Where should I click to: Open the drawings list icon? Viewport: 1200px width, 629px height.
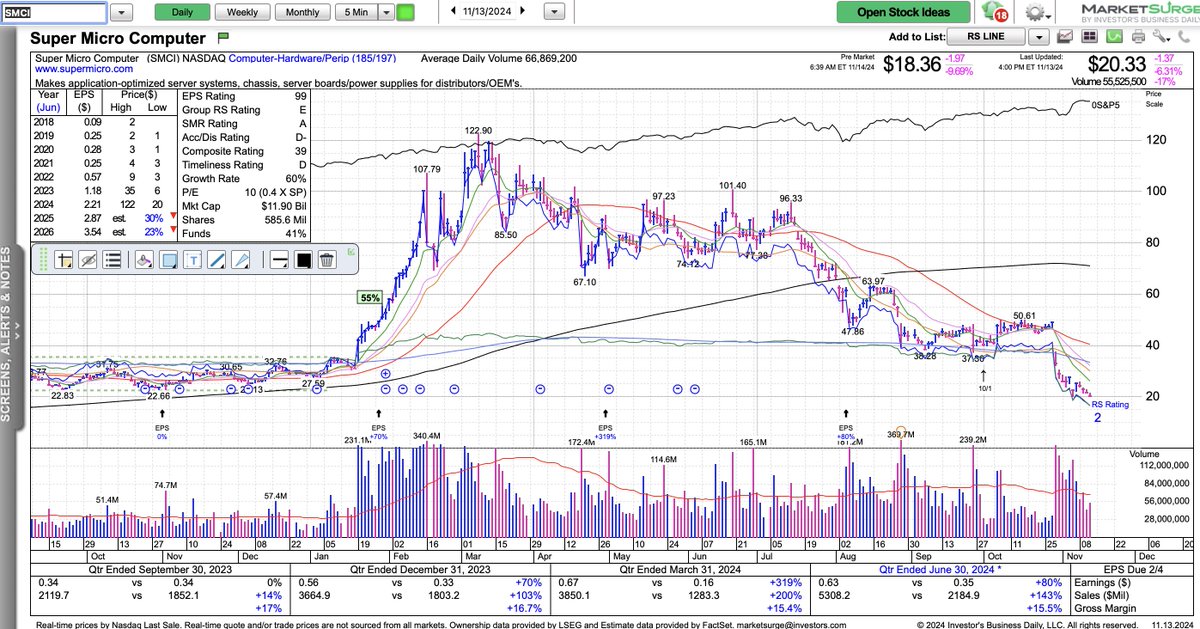tap(113, 260)
